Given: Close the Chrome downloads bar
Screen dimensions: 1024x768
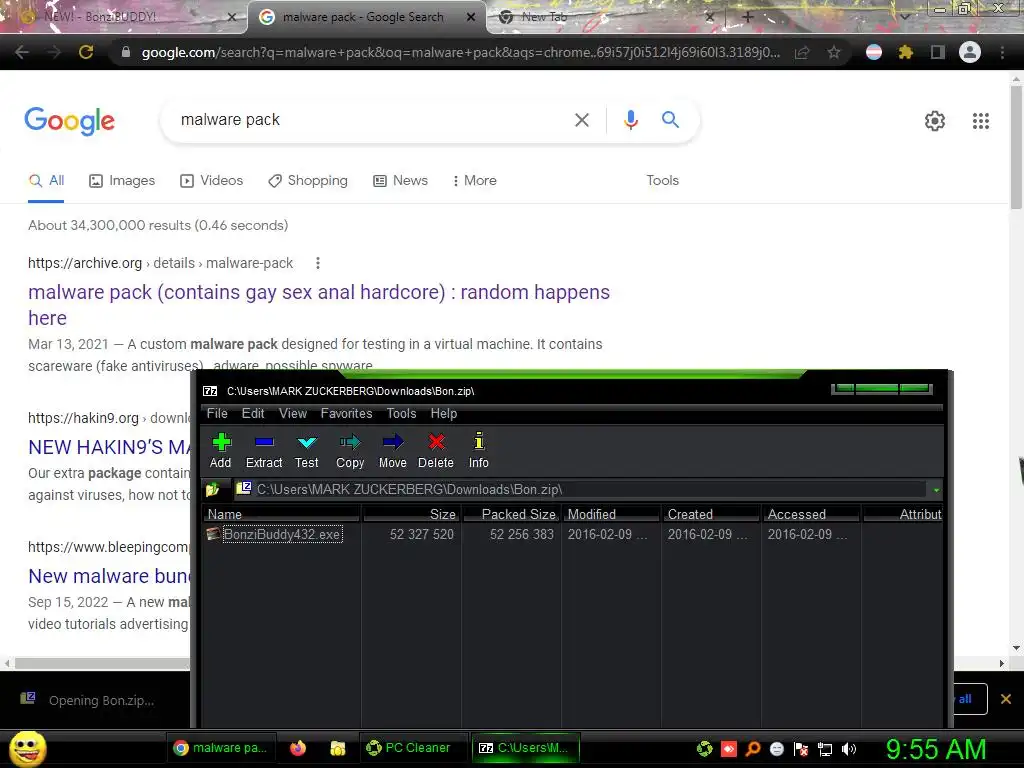Looking at the screenshot, I should pos(1006,699).
